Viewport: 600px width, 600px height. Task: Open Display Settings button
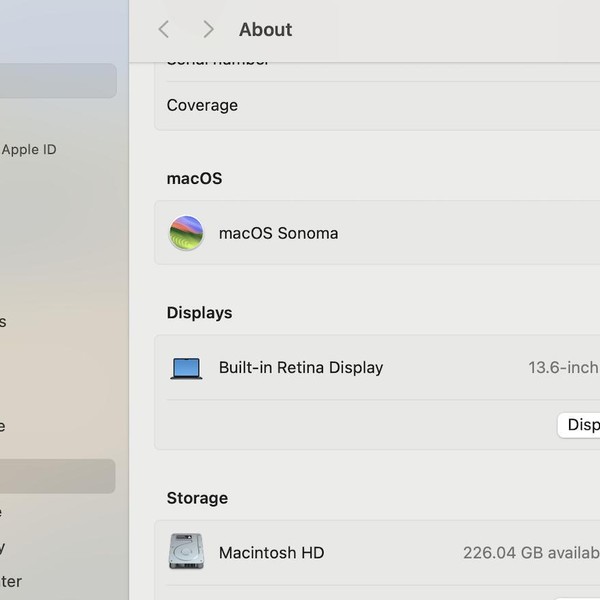[579, 425]
